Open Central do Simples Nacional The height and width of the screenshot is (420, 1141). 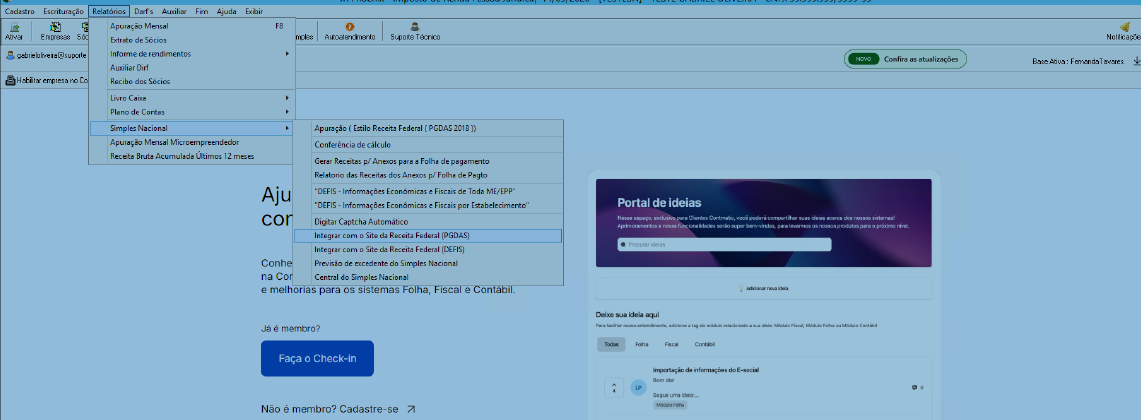tap(428, 277)
